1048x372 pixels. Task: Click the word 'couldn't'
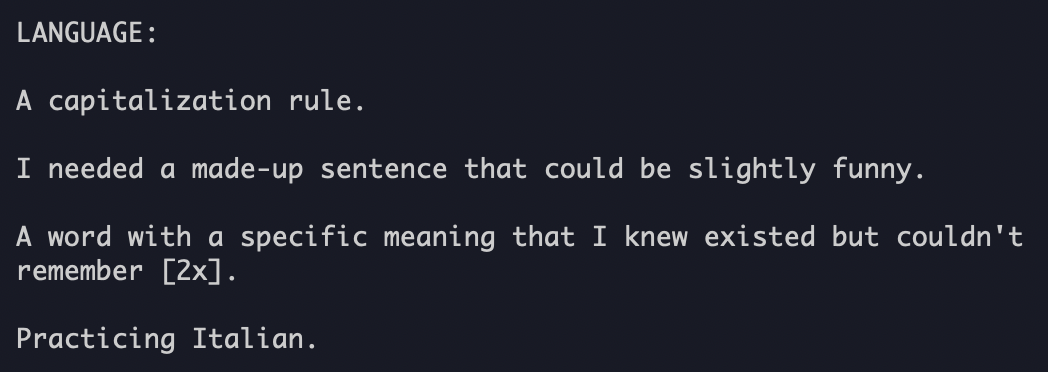coord(960,237)
